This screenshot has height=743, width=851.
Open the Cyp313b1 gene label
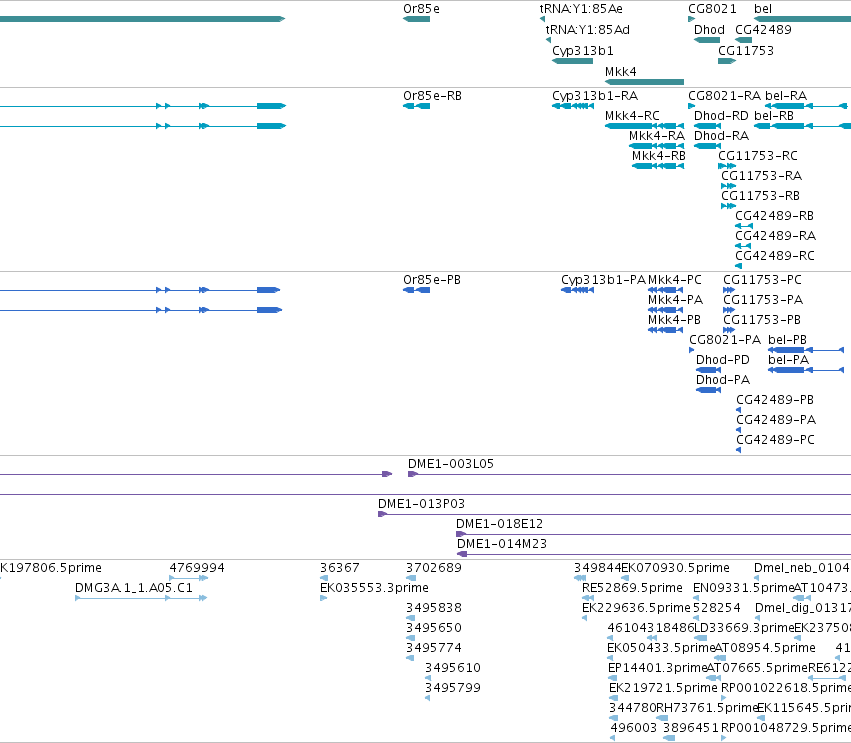coord(582,50)
